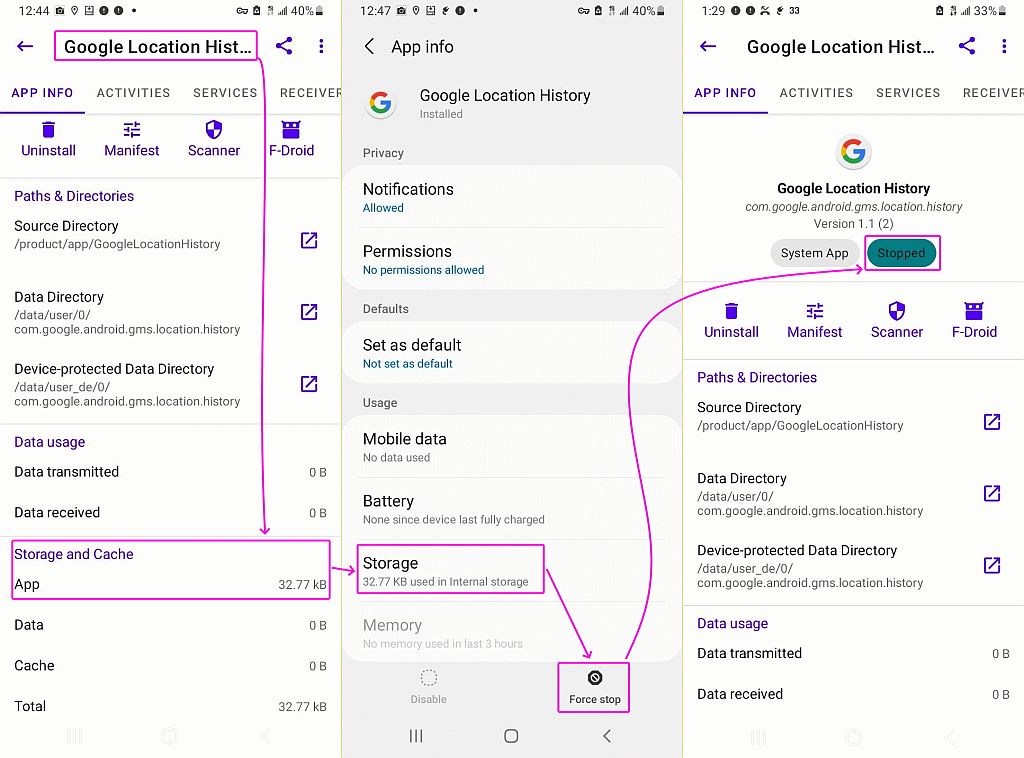Tap the Cache 0 B row
1024x758 pixels.
click(170, 665)
